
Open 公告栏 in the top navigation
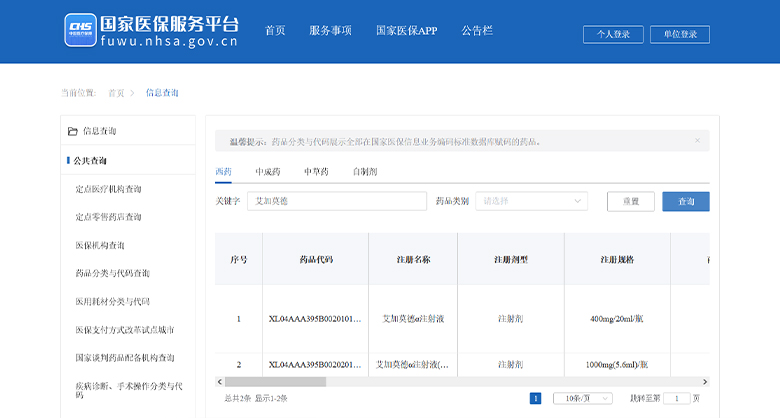477,31
